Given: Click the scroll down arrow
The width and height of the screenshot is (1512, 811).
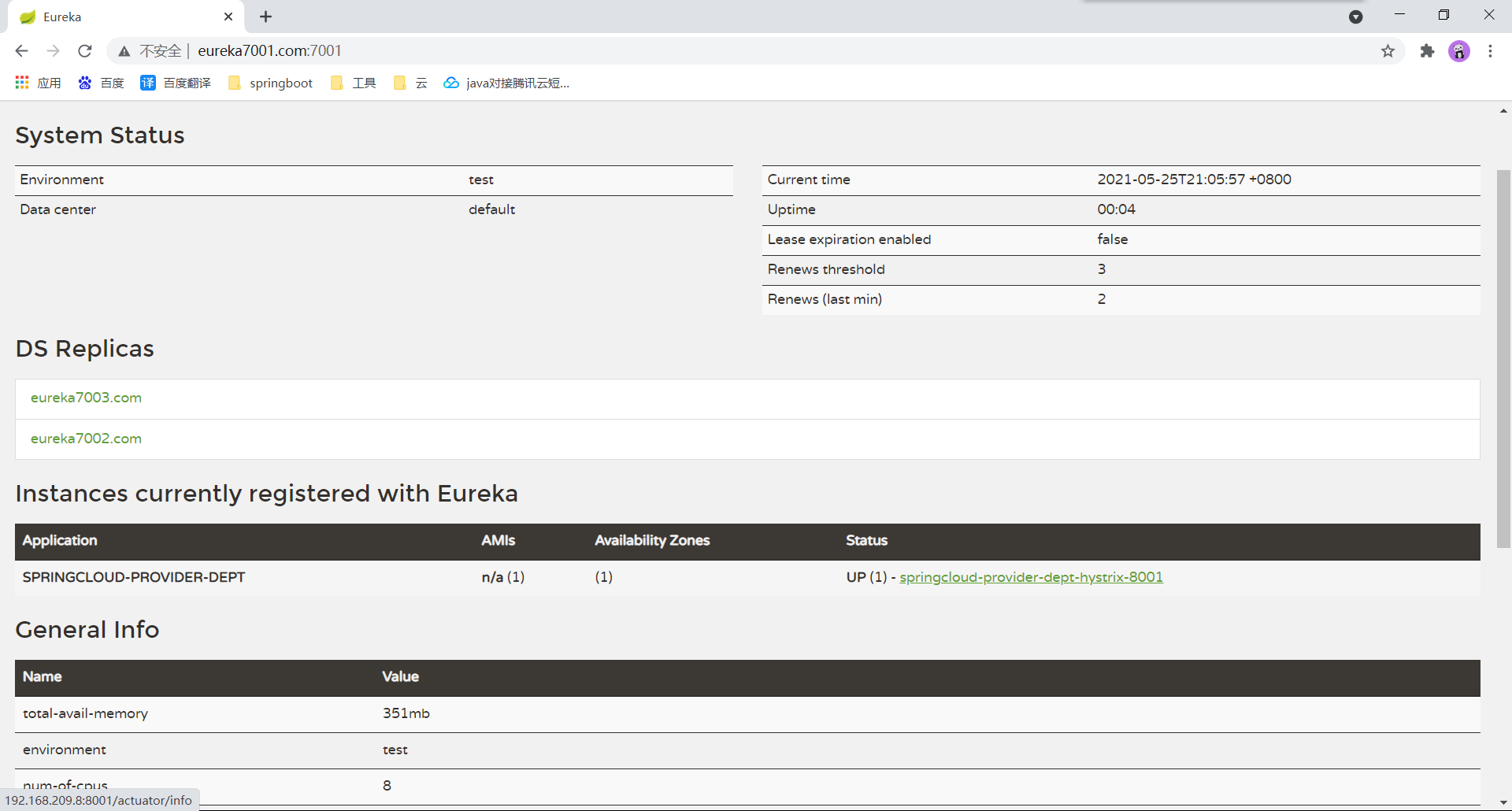Looking at the screenshot, I should coord(1503,802).
